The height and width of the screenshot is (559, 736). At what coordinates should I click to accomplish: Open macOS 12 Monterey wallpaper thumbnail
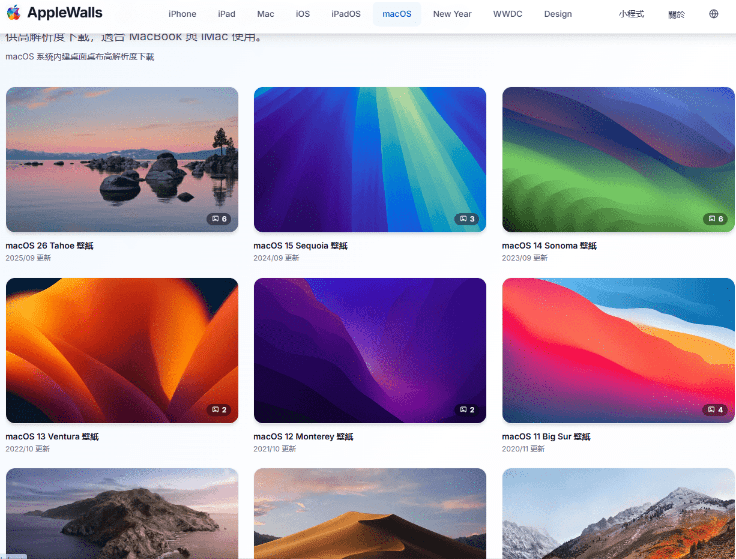[370, 351]
